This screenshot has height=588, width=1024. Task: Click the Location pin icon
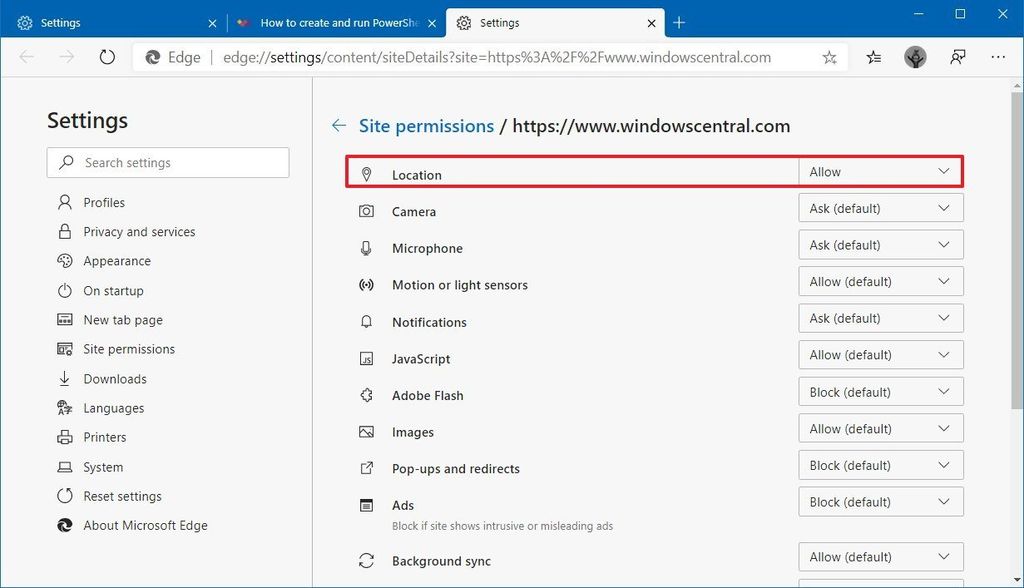(367, 172)
